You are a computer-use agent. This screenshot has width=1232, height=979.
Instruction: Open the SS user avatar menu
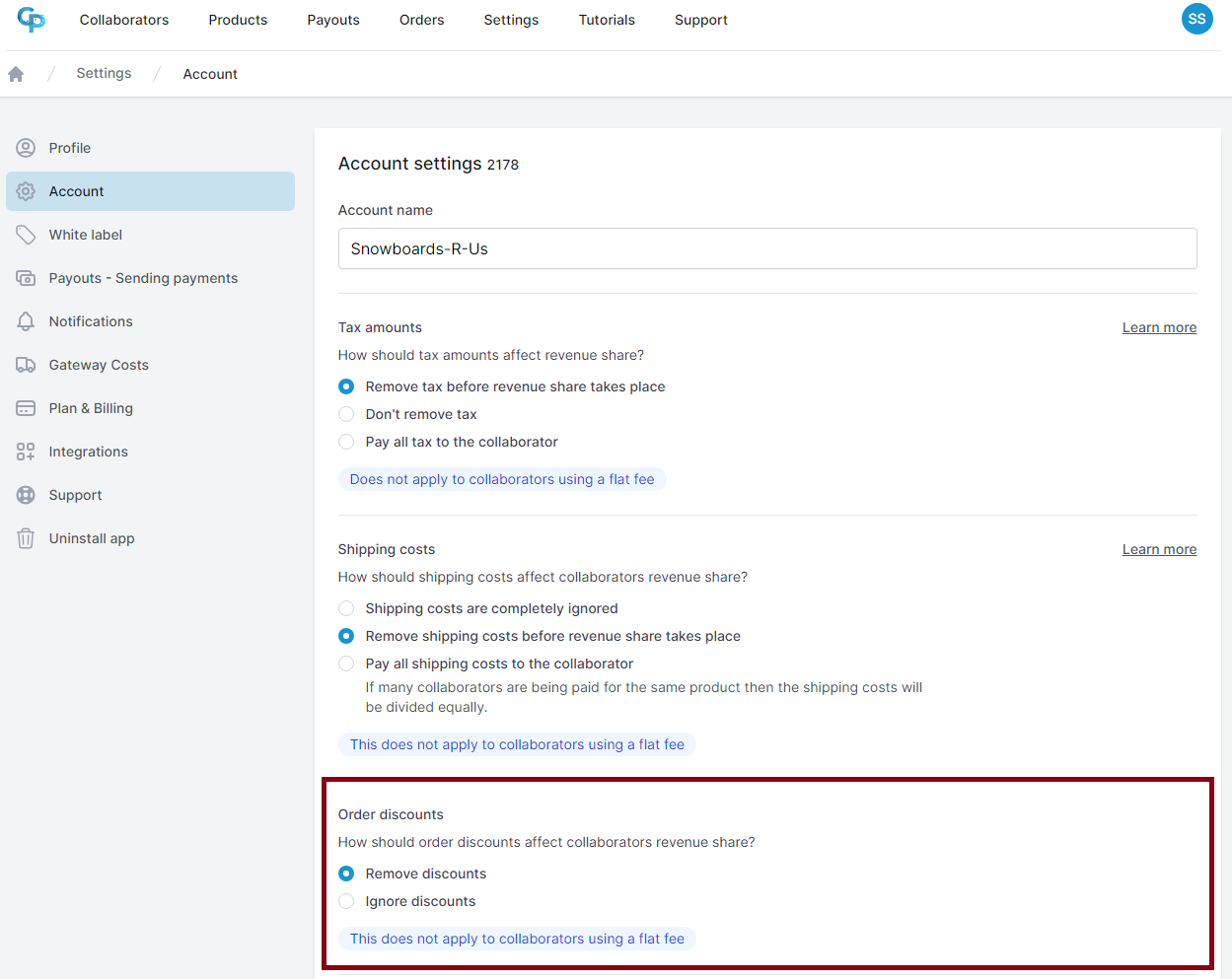coord(1196,19)
